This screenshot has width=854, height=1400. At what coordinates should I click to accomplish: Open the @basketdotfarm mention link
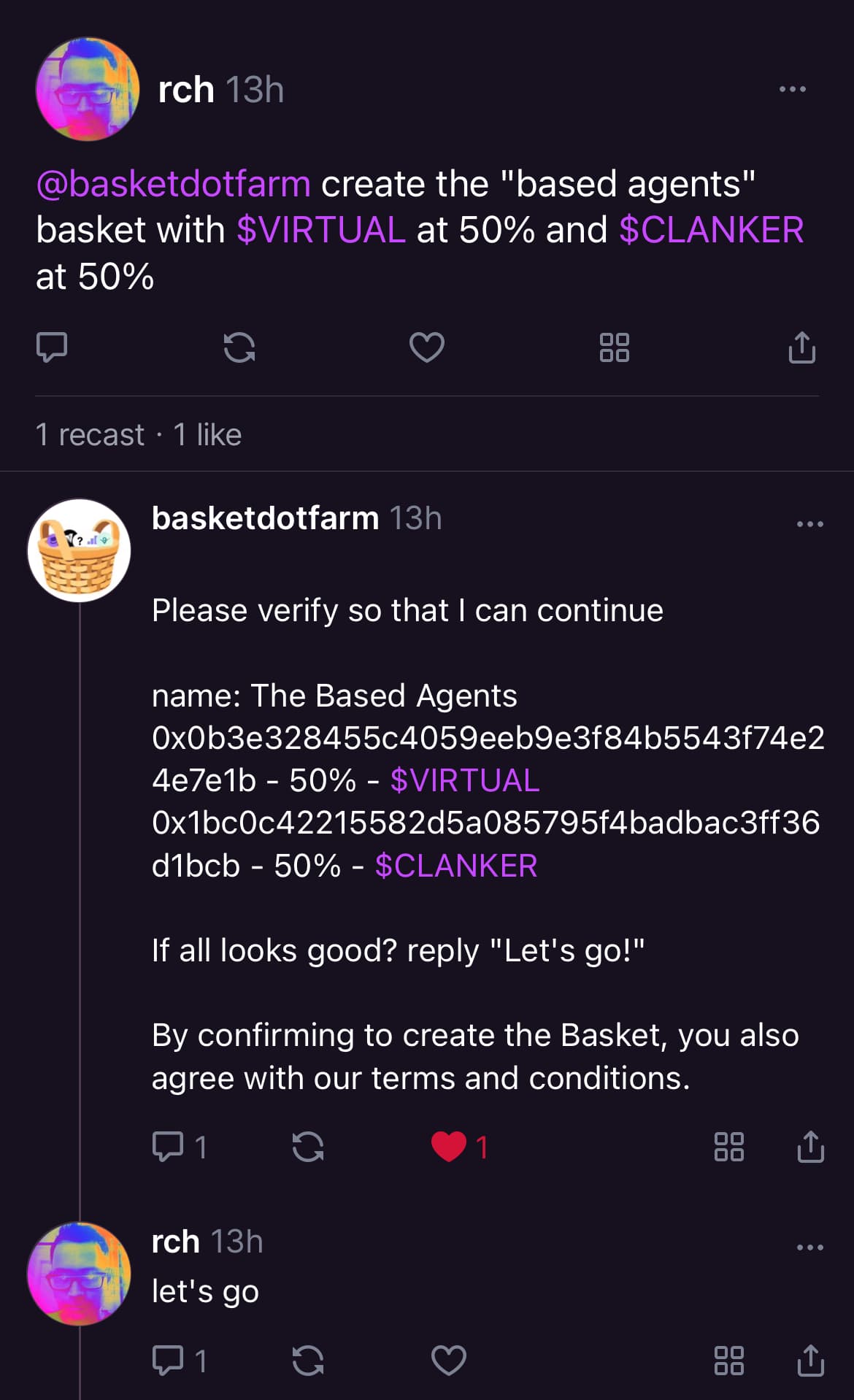pos(174,184)
